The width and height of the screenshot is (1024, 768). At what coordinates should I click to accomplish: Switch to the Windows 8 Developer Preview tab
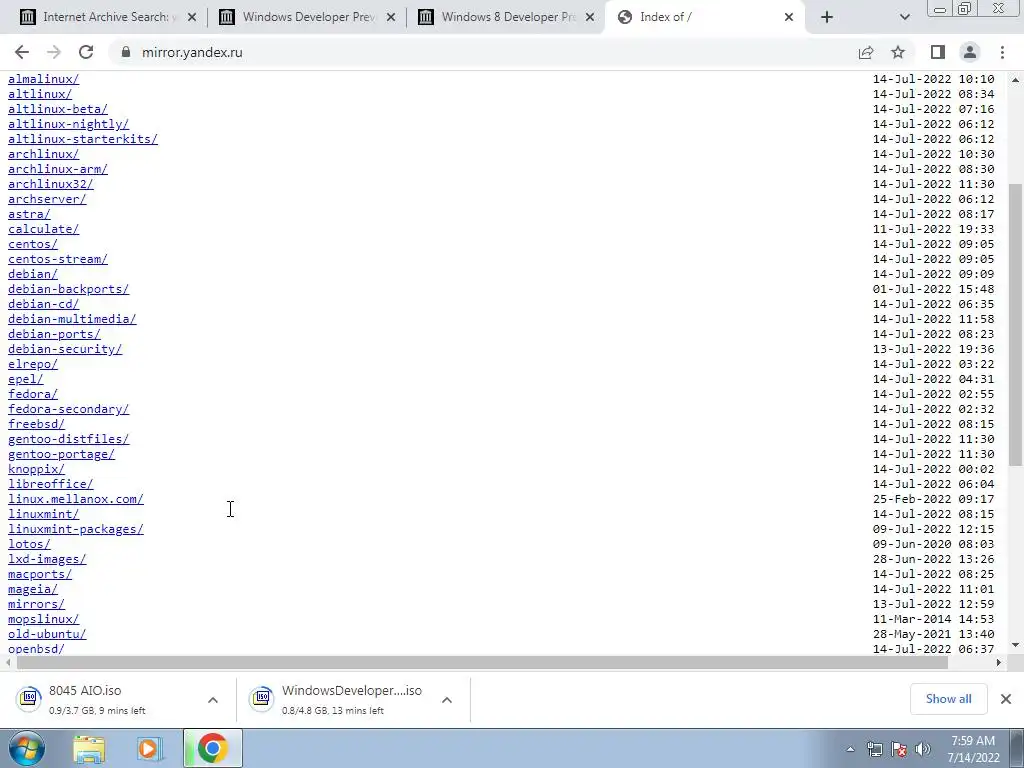(506, 17)
